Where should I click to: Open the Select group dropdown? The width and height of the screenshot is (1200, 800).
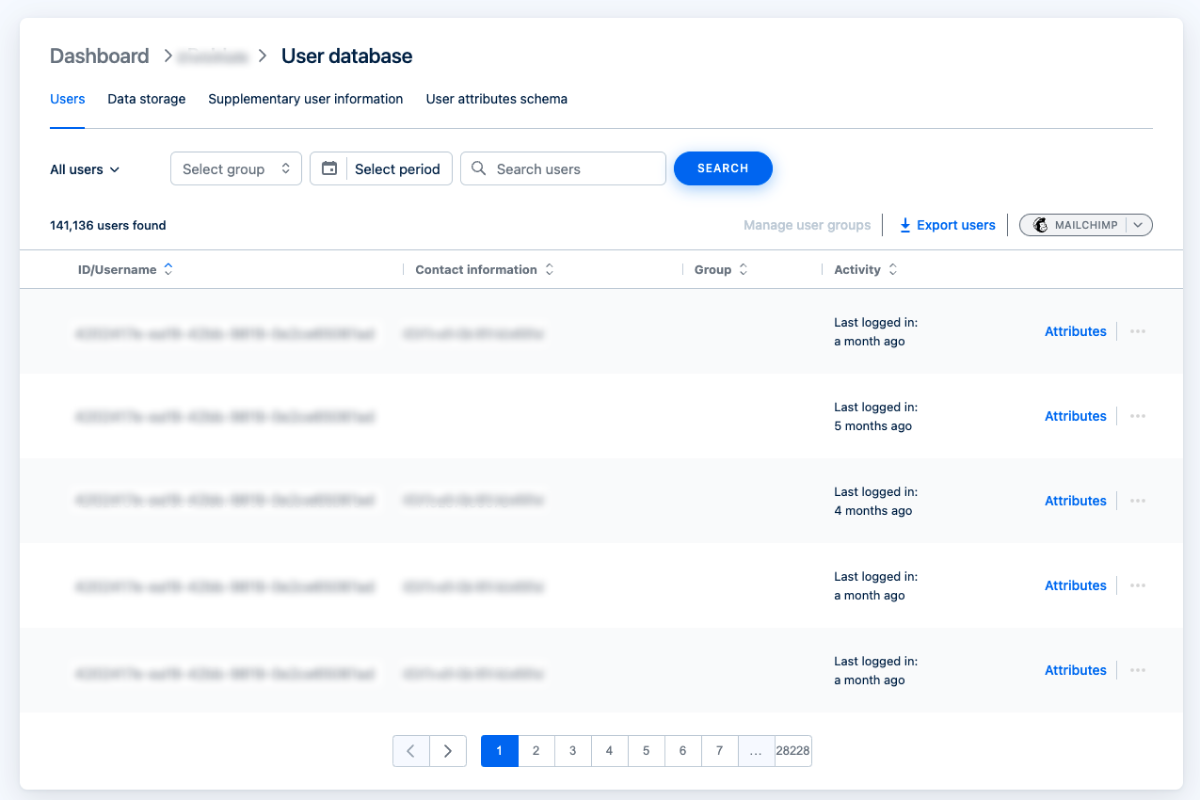(x=236, y=169)
